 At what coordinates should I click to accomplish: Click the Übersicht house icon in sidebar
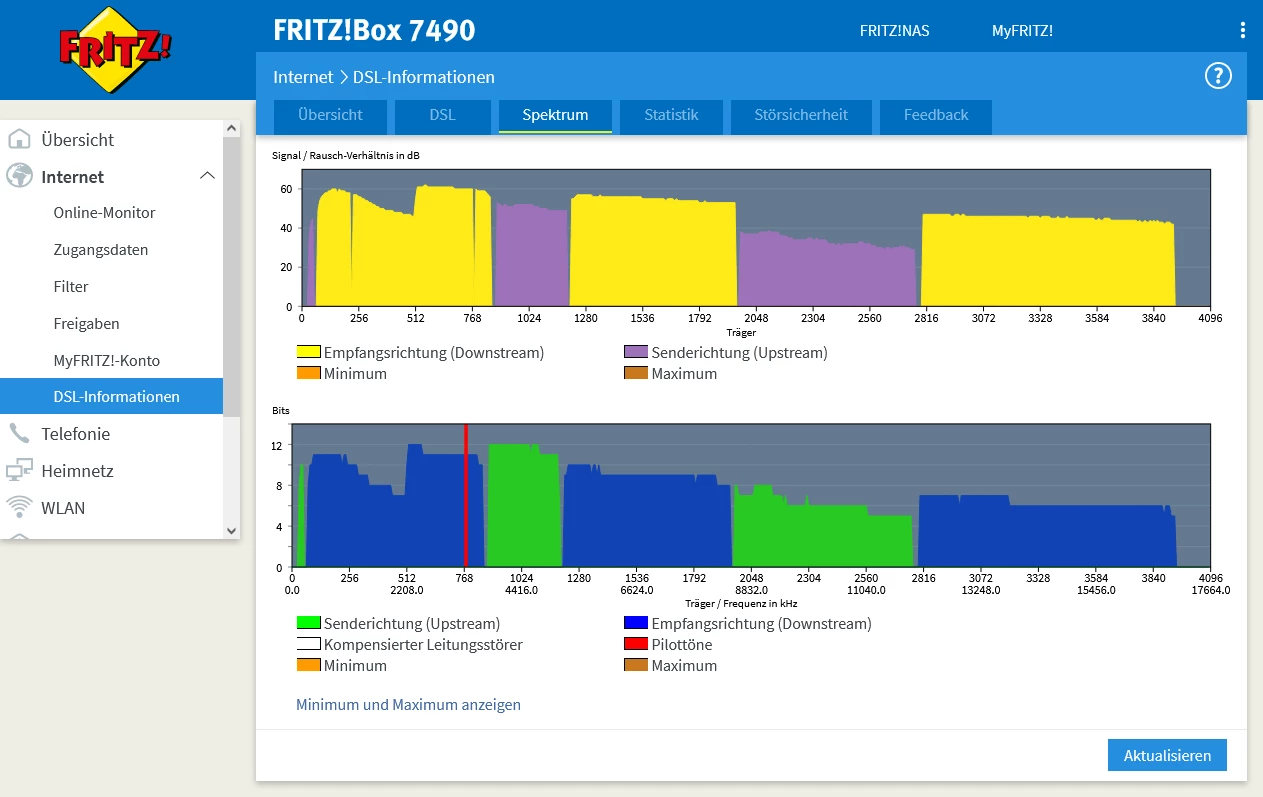19,140
